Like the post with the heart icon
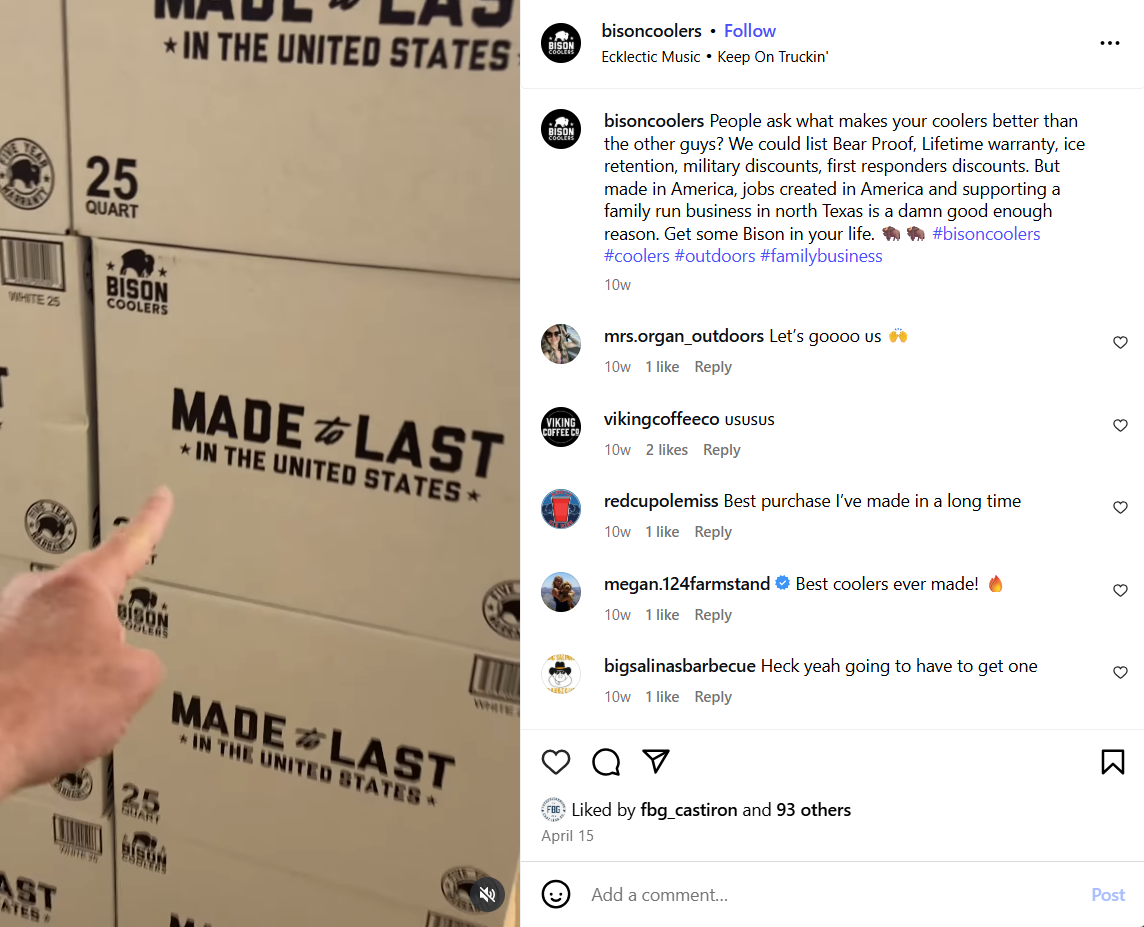The image size is (1144, 927). 555,761
